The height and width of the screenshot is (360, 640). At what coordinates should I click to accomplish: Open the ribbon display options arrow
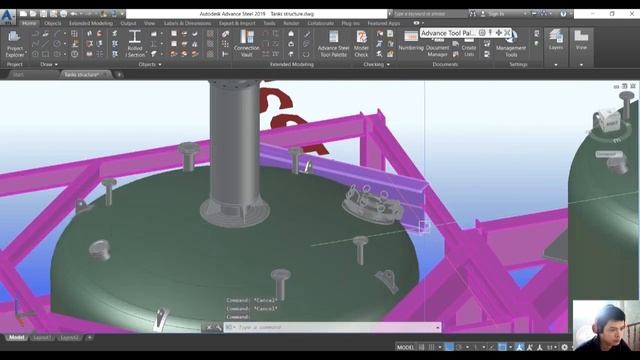[423, 23]
